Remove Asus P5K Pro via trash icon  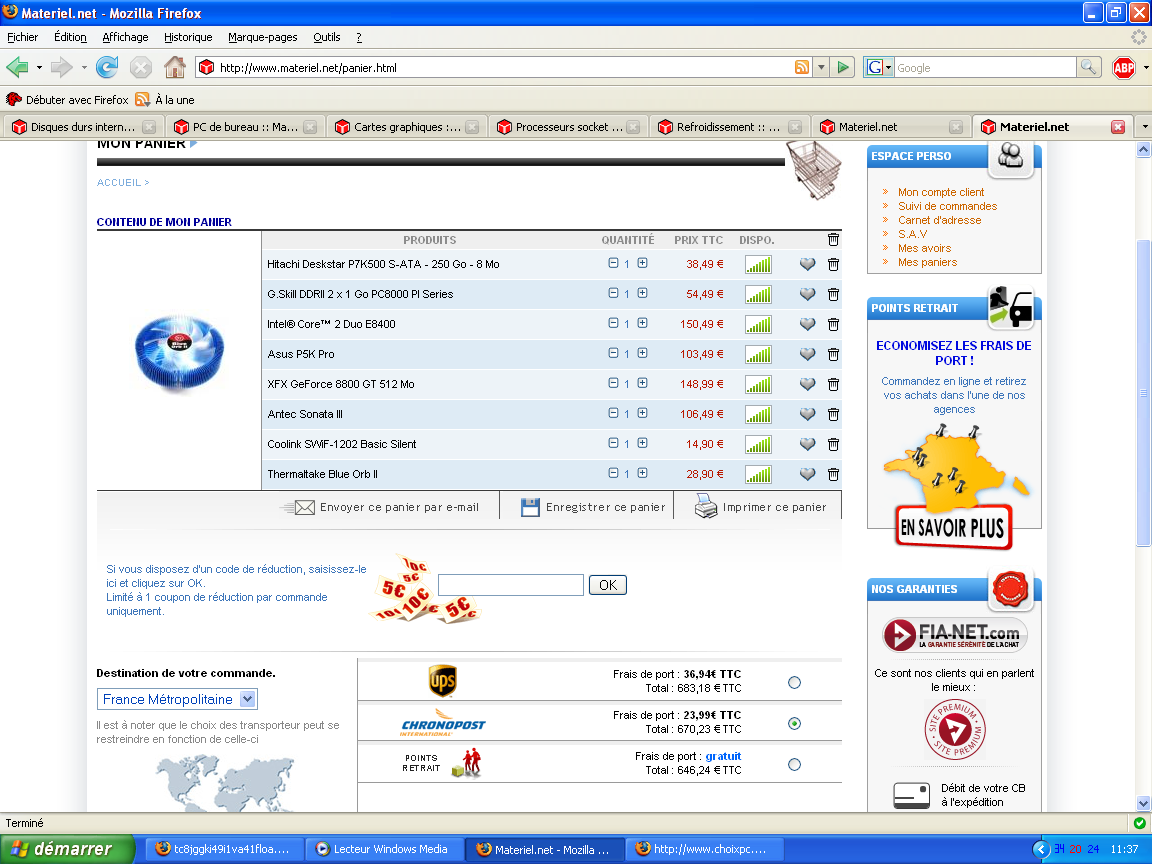click(x=833, y=355)
